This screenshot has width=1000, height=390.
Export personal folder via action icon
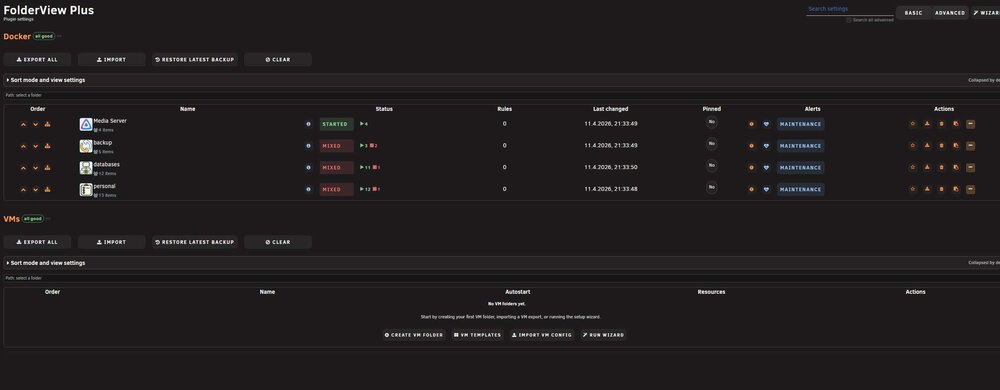927,189
